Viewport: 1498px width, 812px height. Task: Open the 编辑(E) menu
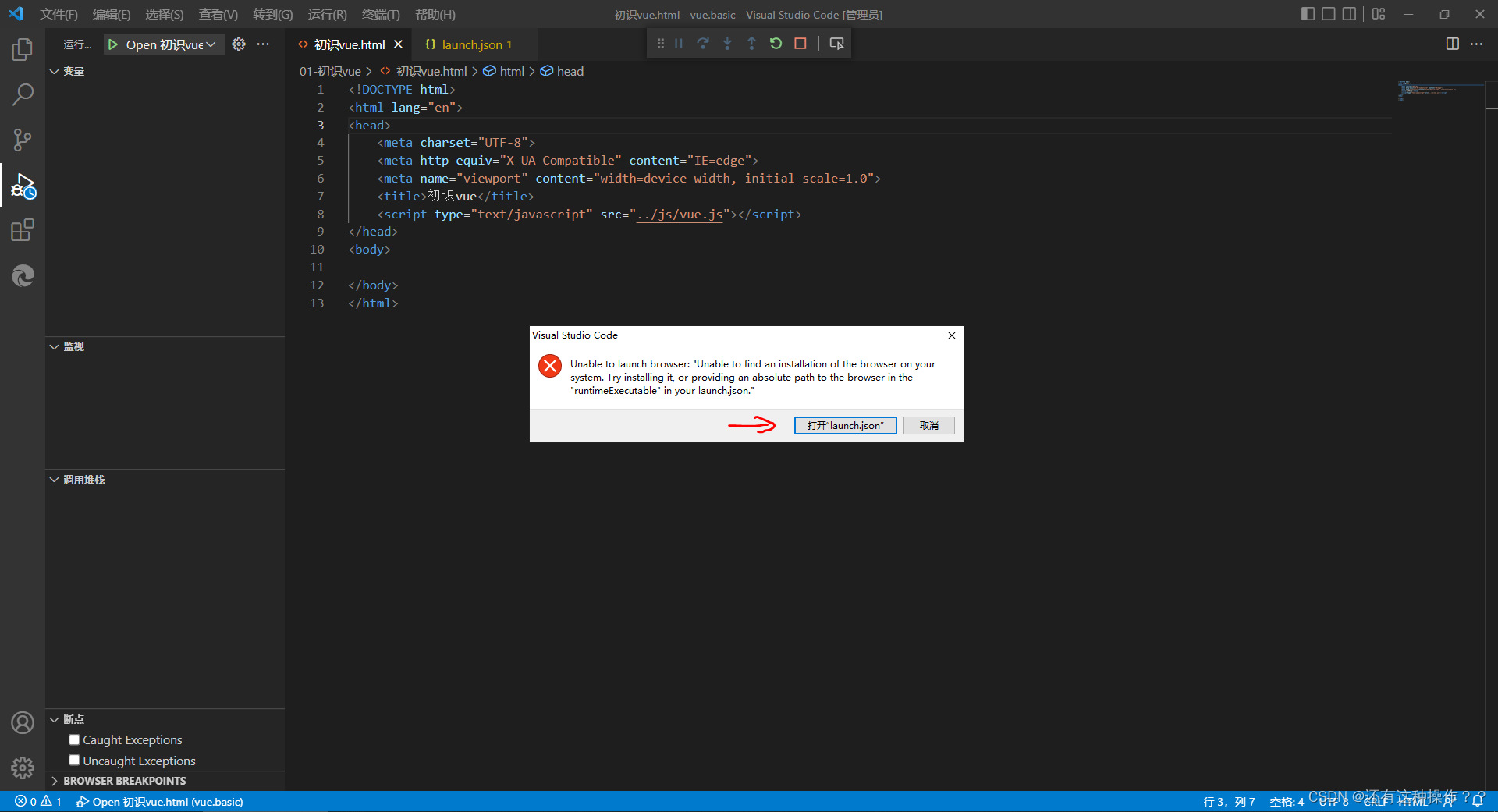click(112, 14)
